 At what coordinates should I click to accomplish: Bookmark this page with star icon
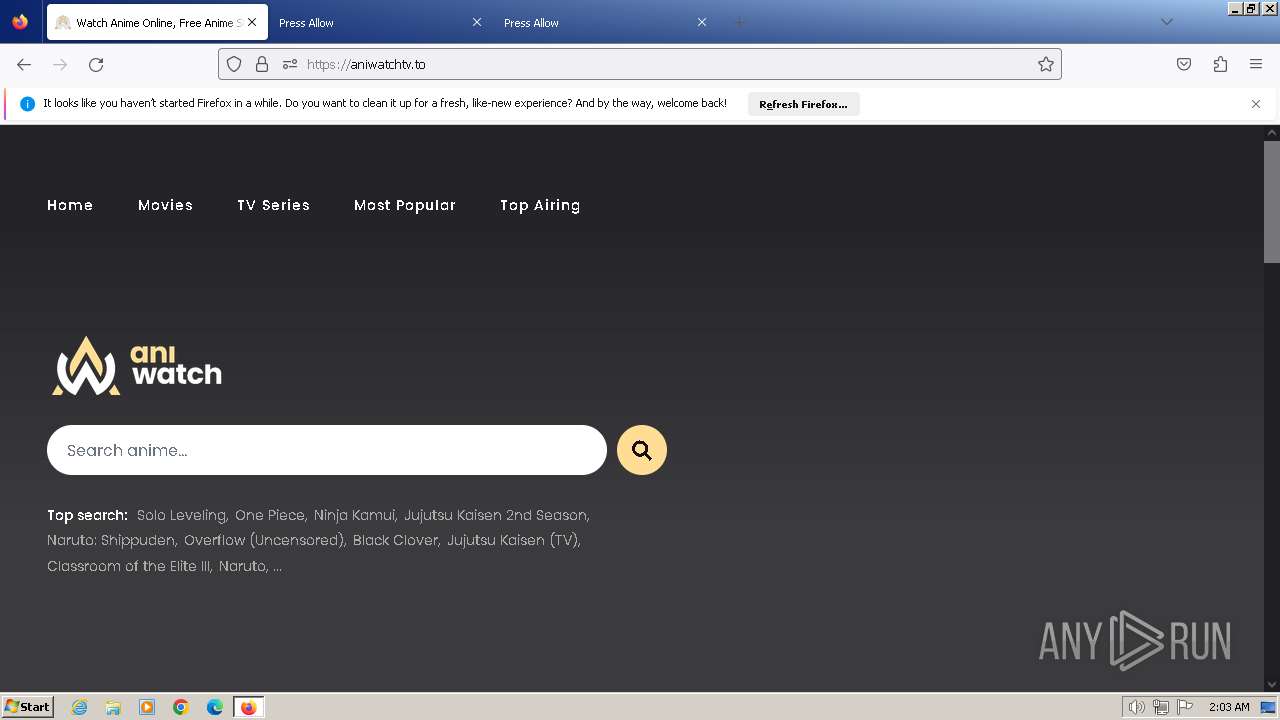point(1046,64)
